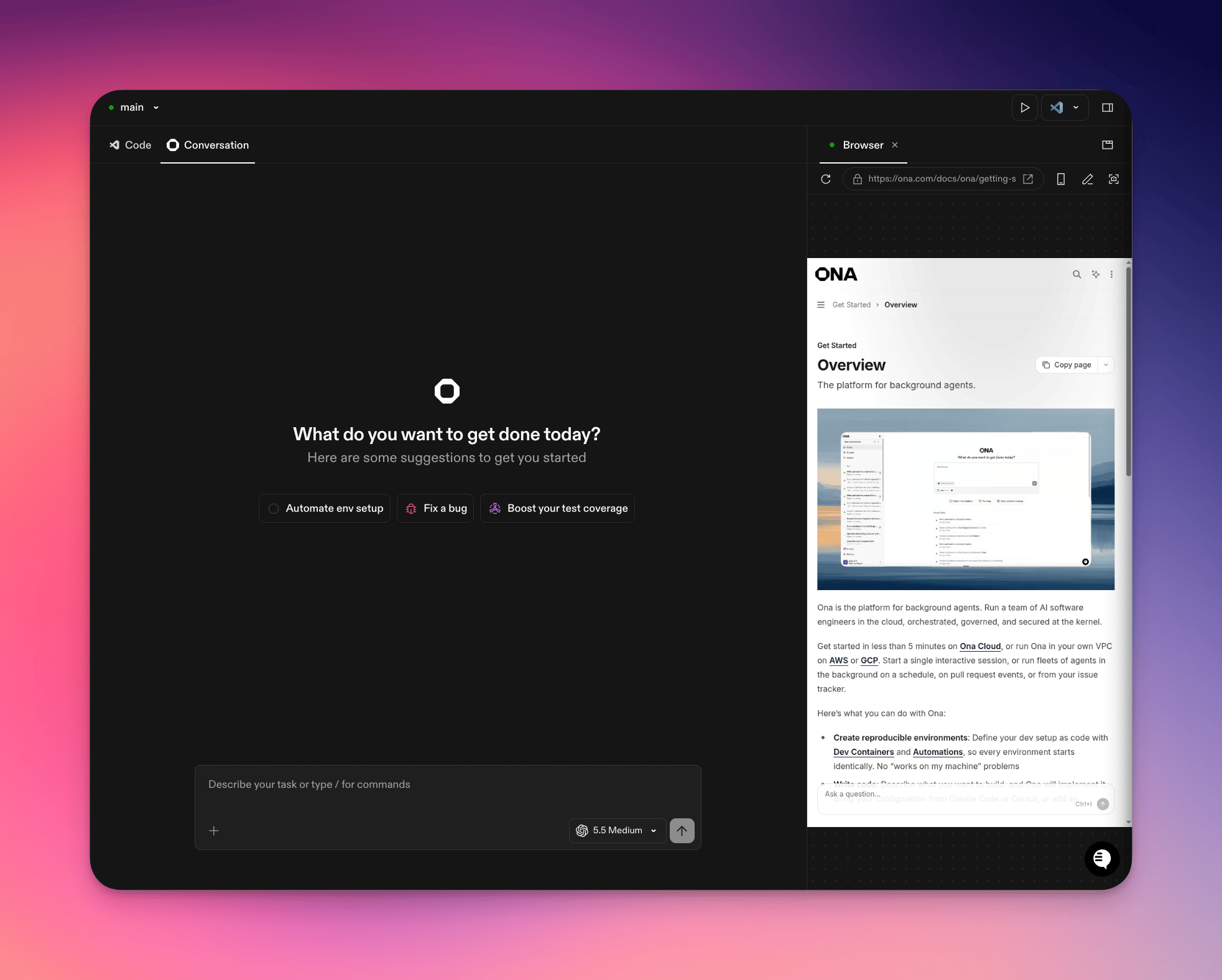Toggle the right side panel icon
Viewport: 1222px width, 980px height.
click(1108, 108)
